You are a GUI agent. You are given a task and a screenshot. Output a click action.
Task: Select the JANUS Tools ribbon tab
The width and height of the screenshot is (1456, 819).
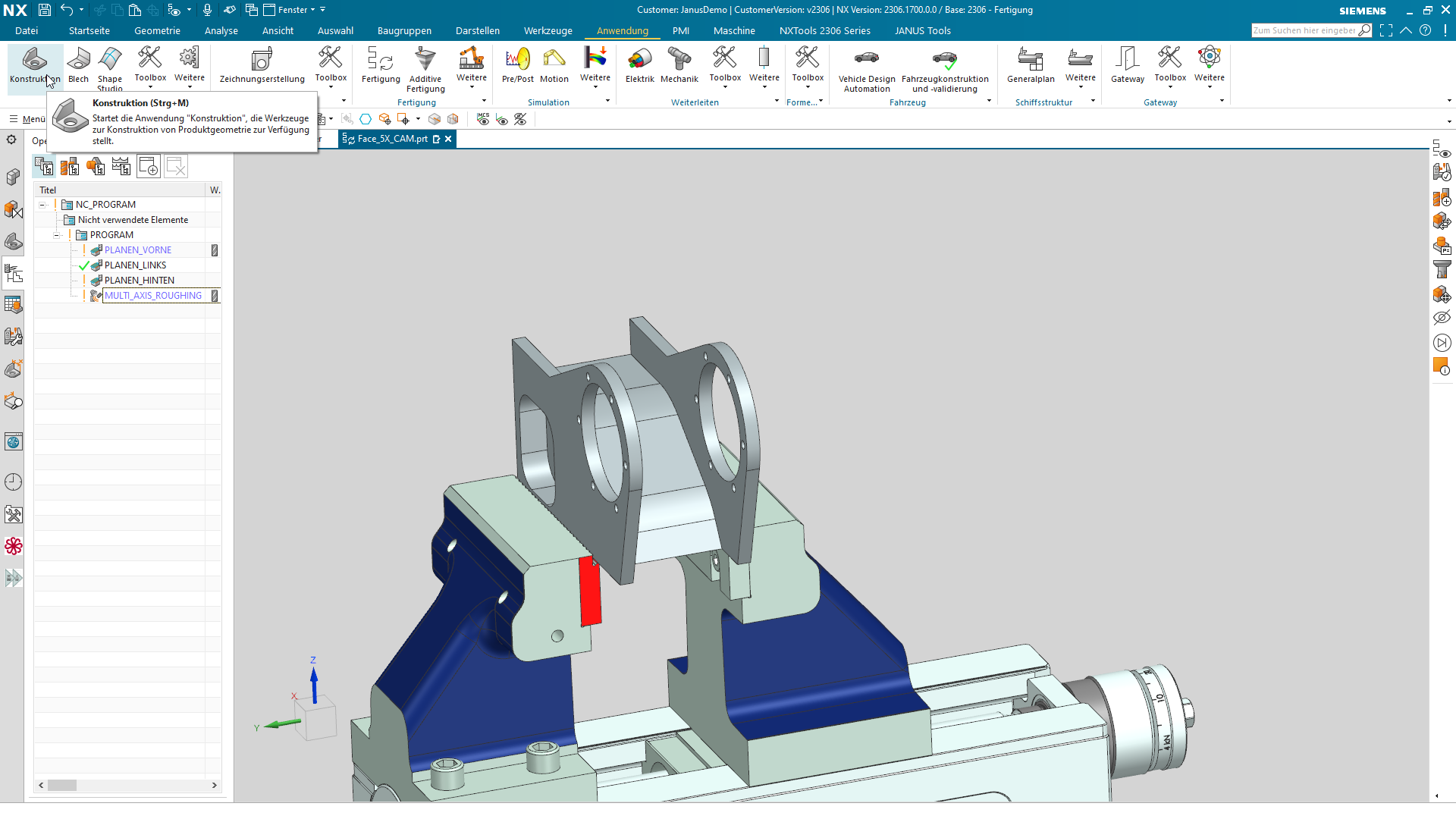[923, 30]
